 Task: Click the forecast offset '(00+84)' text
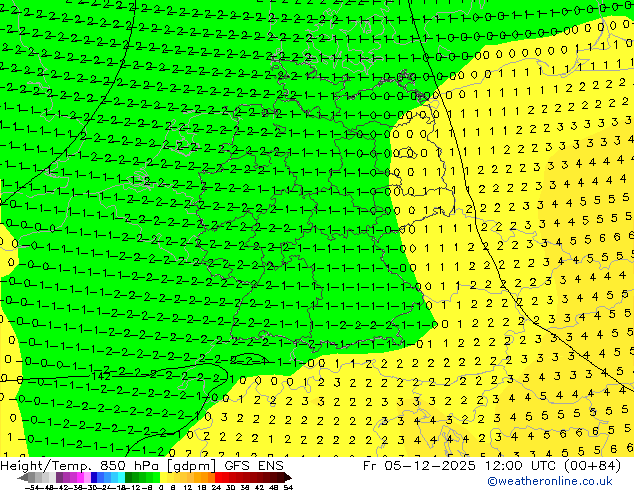click(591, 466)
